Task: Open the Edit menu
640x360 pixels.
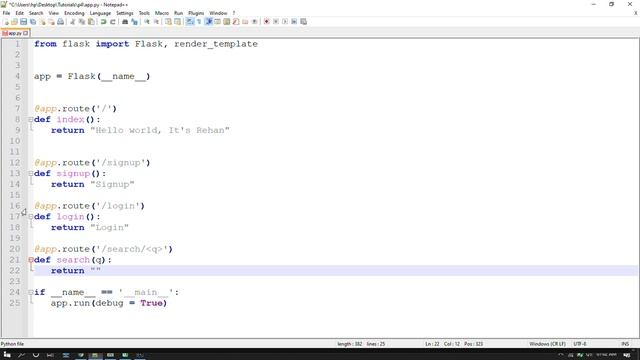Action: pos(19,13)
